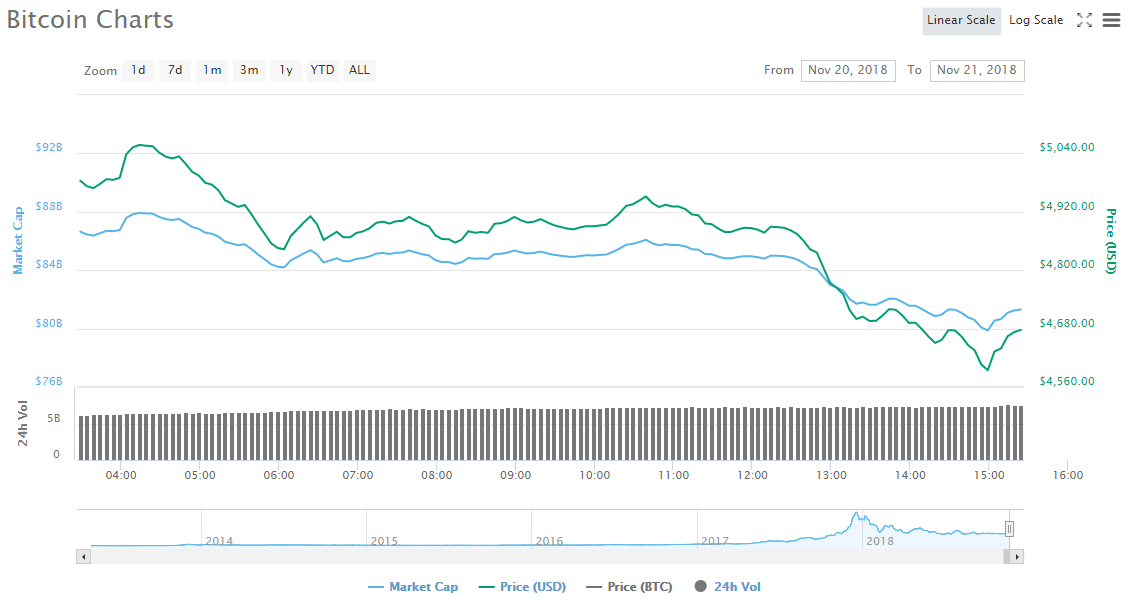Viewport: 1140px width, 604px height.
Task: Click the $4,680.00 price axis label
Action: click(1067, 323)
